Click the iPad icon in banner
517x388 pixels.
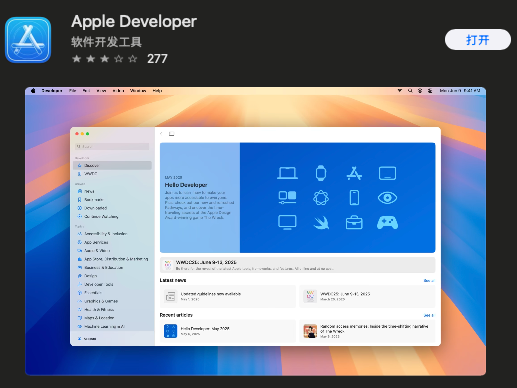coord(387,173)
